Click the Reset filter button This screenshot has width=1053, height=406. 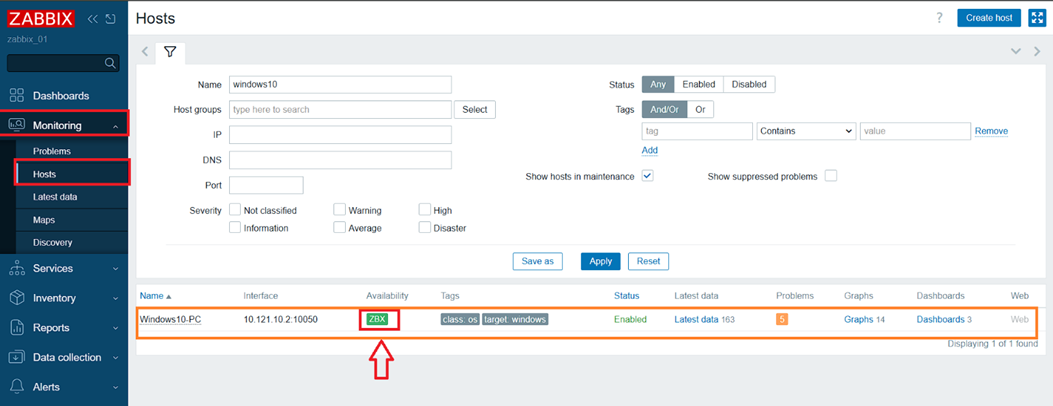(648, 261)
